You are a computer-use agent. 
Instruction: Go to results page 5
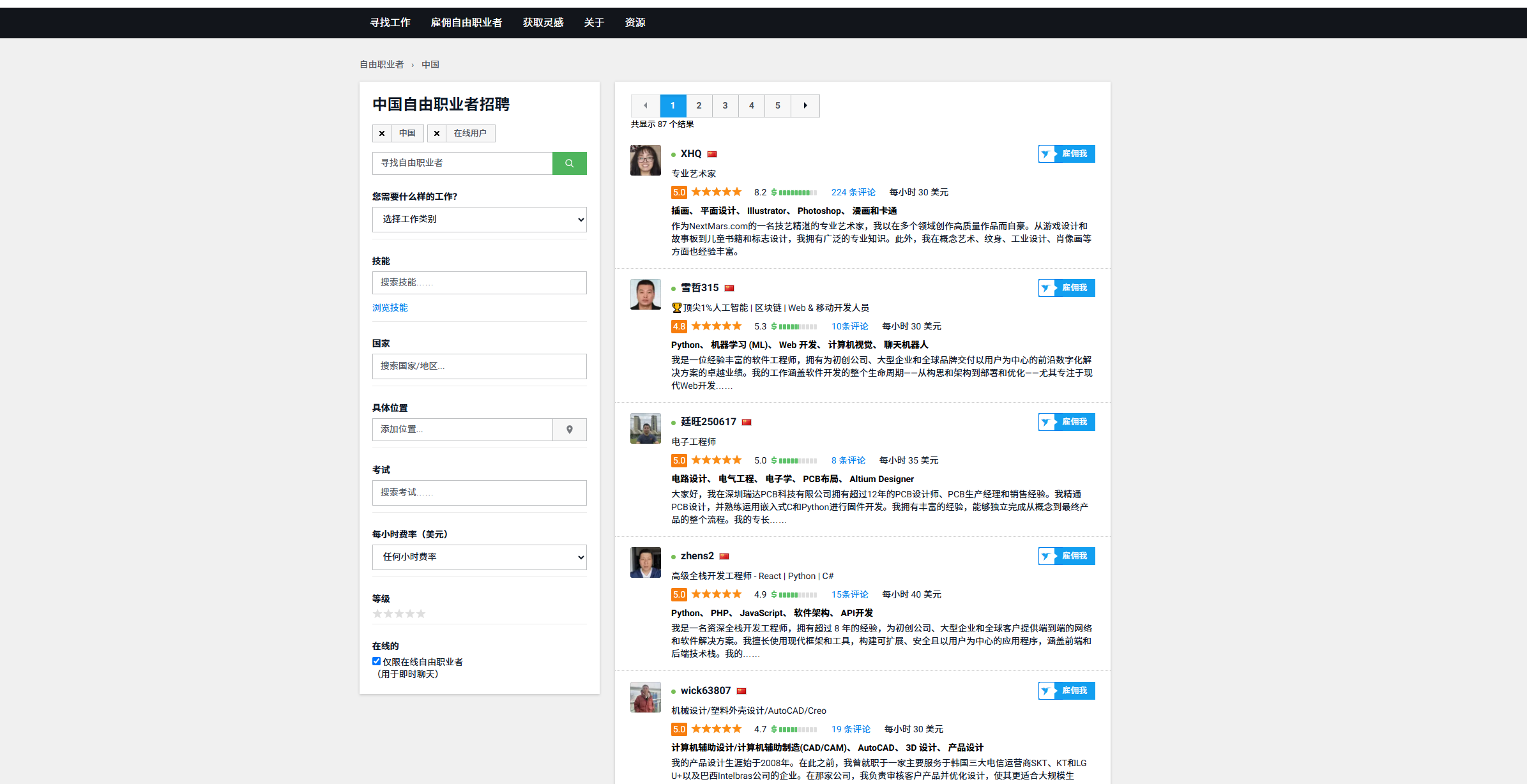click(x=777, y=106)
